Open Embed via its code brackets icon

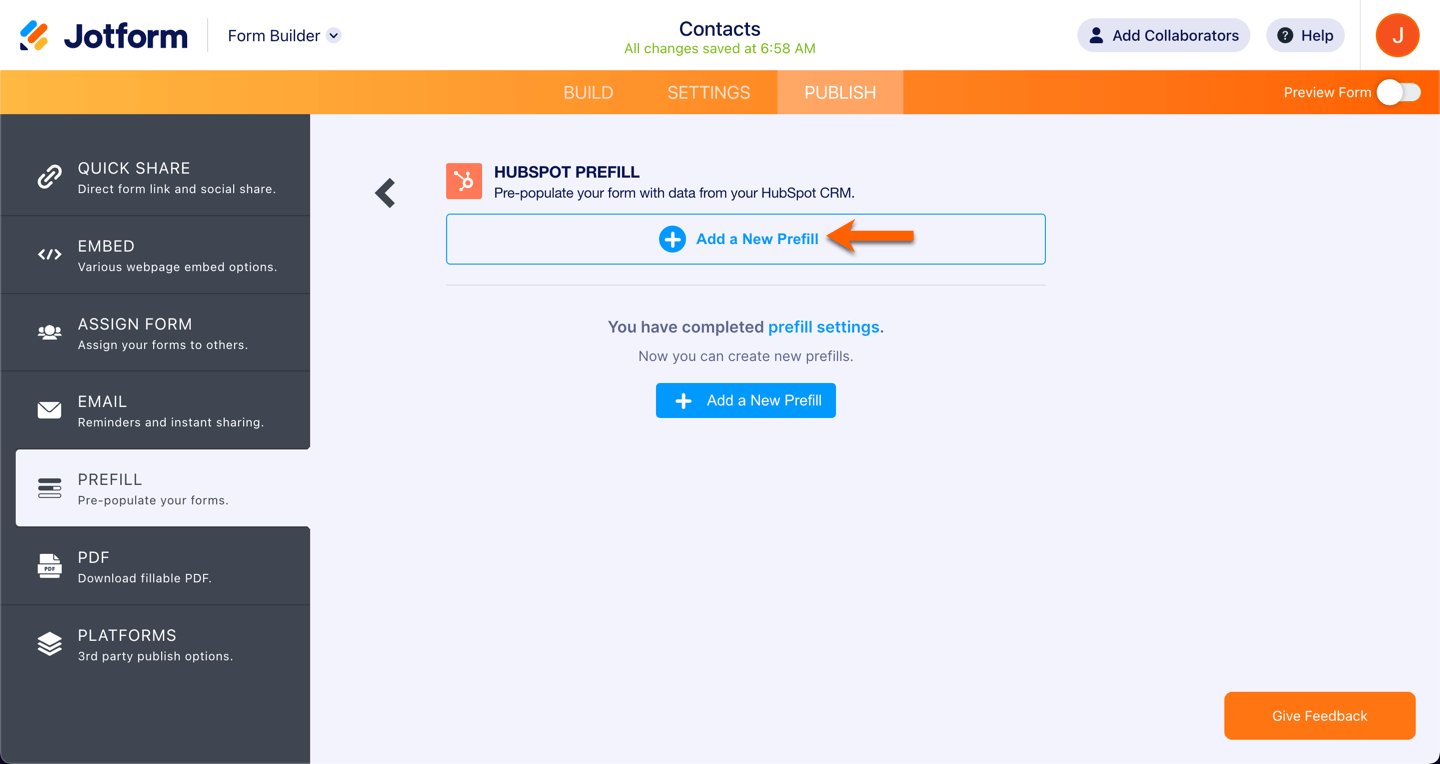pyautogui.click(x=49, y=255)
